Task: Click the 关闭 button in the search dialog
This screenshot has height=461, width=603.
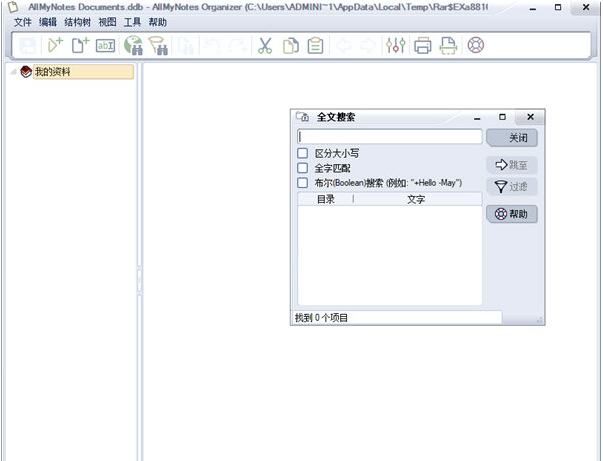Action: [x=512, y=138]
